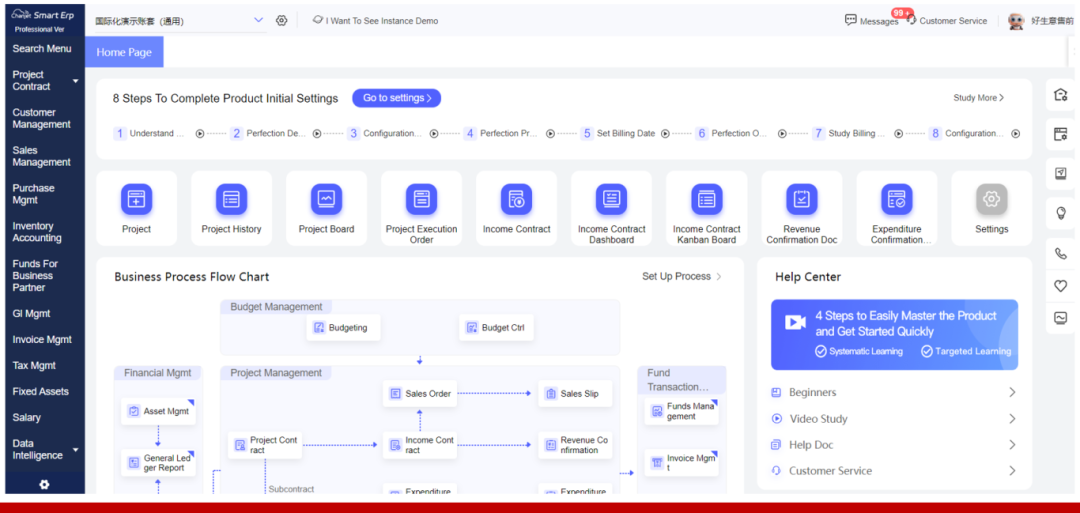Open the Income Contract shortcut icon
Image resolution: width=1080 pixels, height=513 pixels.
click(516, 200)
